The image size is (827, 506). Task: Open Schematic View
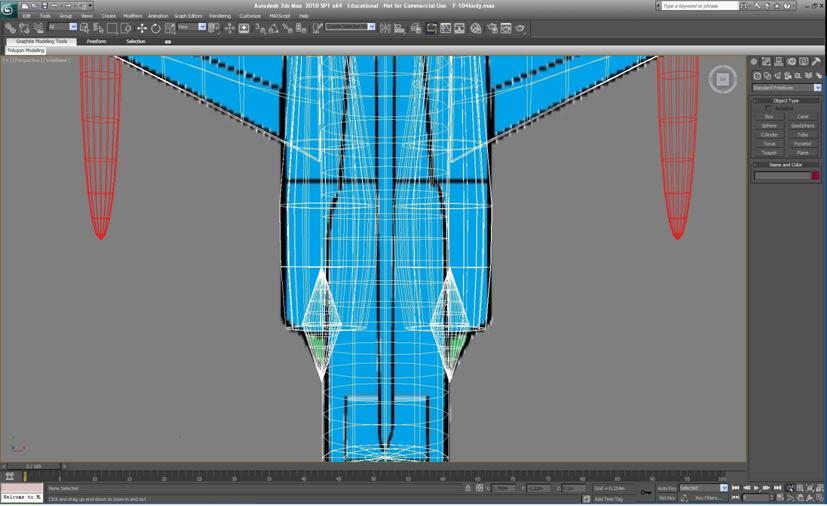459,28
